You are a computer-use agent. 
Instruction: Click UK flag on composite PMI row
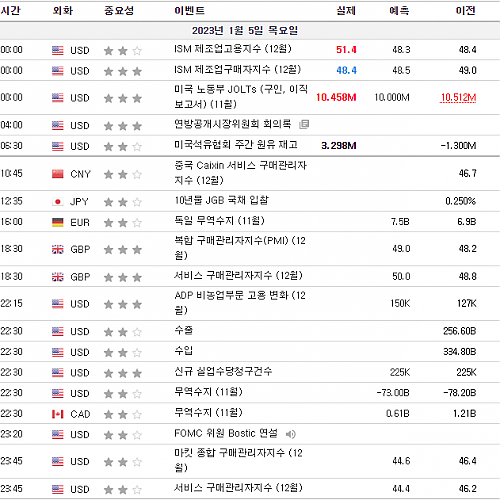coord(58,249)
